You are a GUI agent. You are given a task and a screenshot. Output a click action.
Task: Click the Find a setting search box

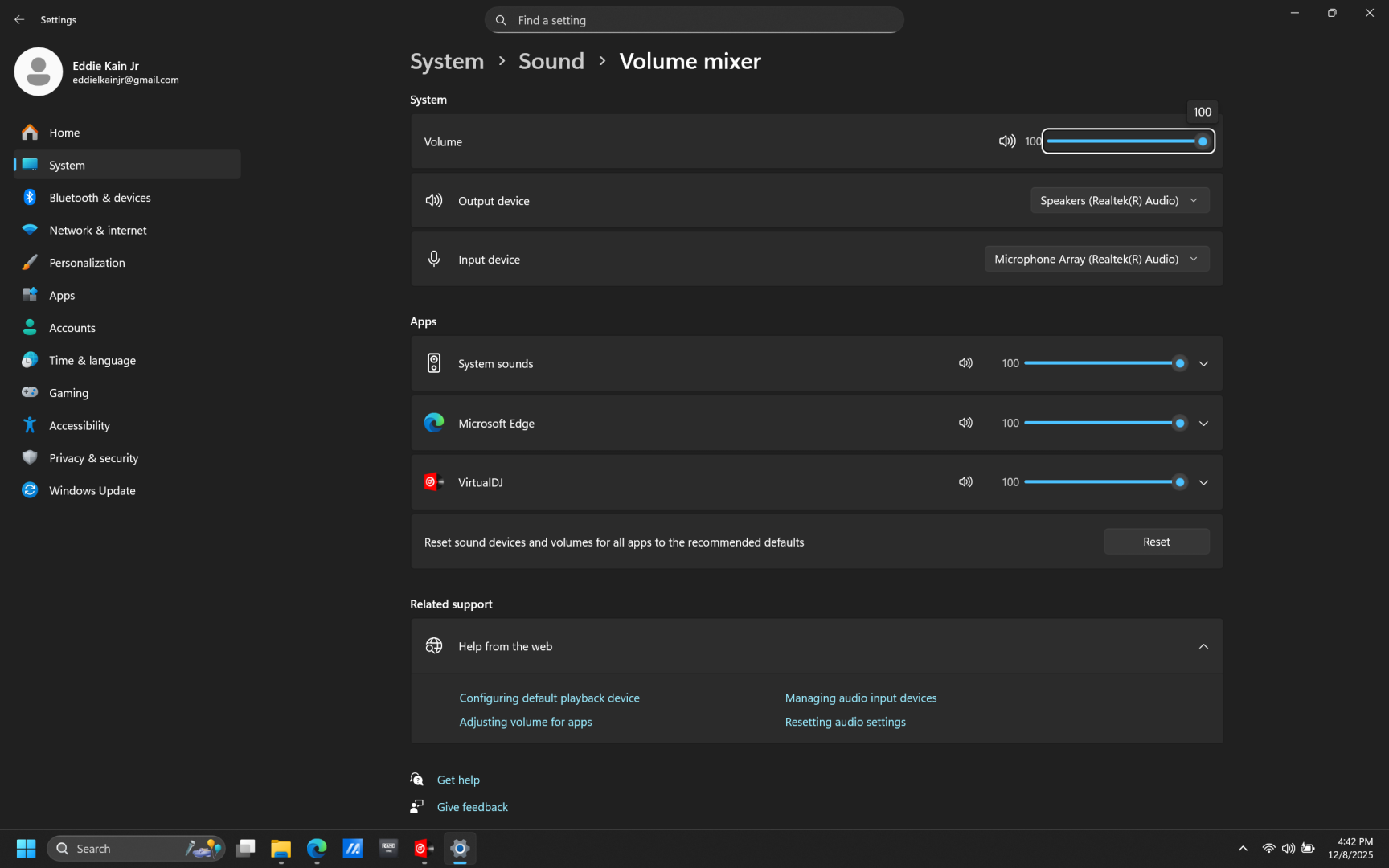(x=694, y=20)
